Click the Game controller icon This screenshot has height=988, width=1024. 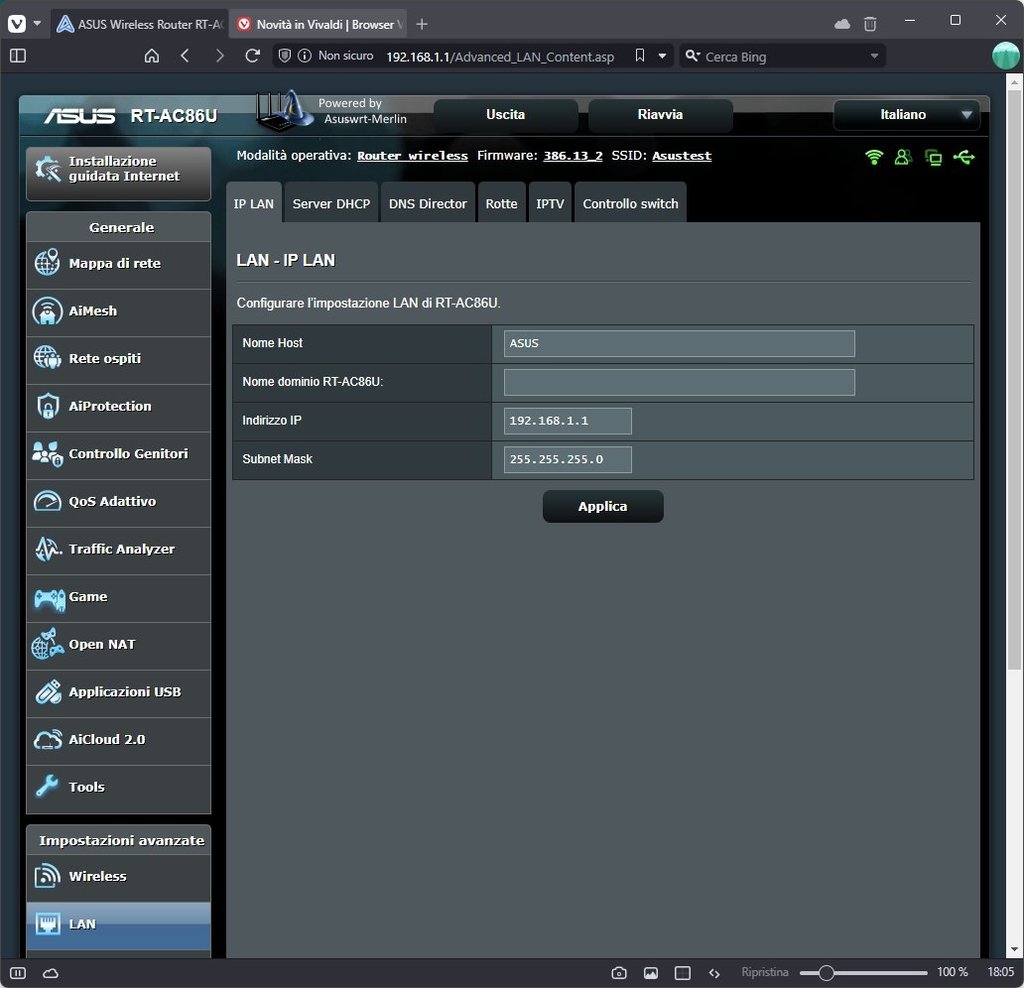[x=49, y=597]
